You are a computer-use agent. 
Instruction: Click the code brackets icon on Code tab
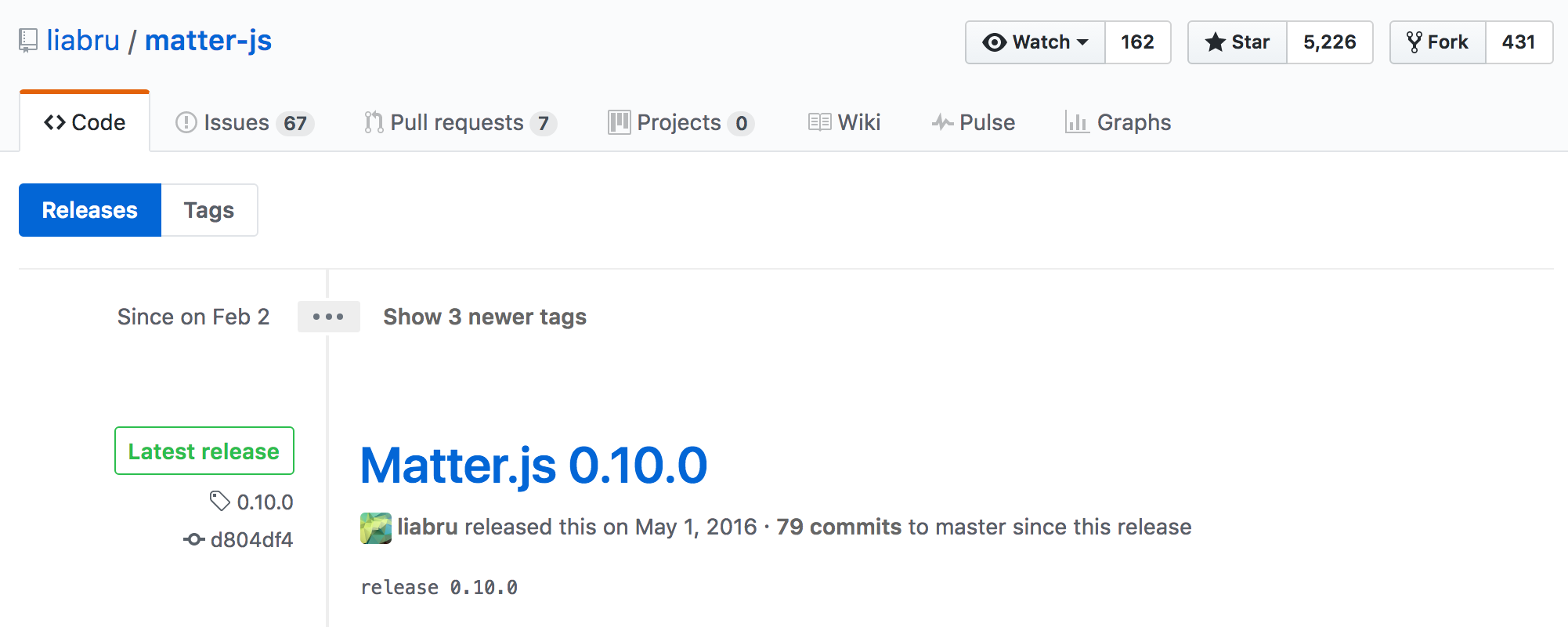point(55,122)
